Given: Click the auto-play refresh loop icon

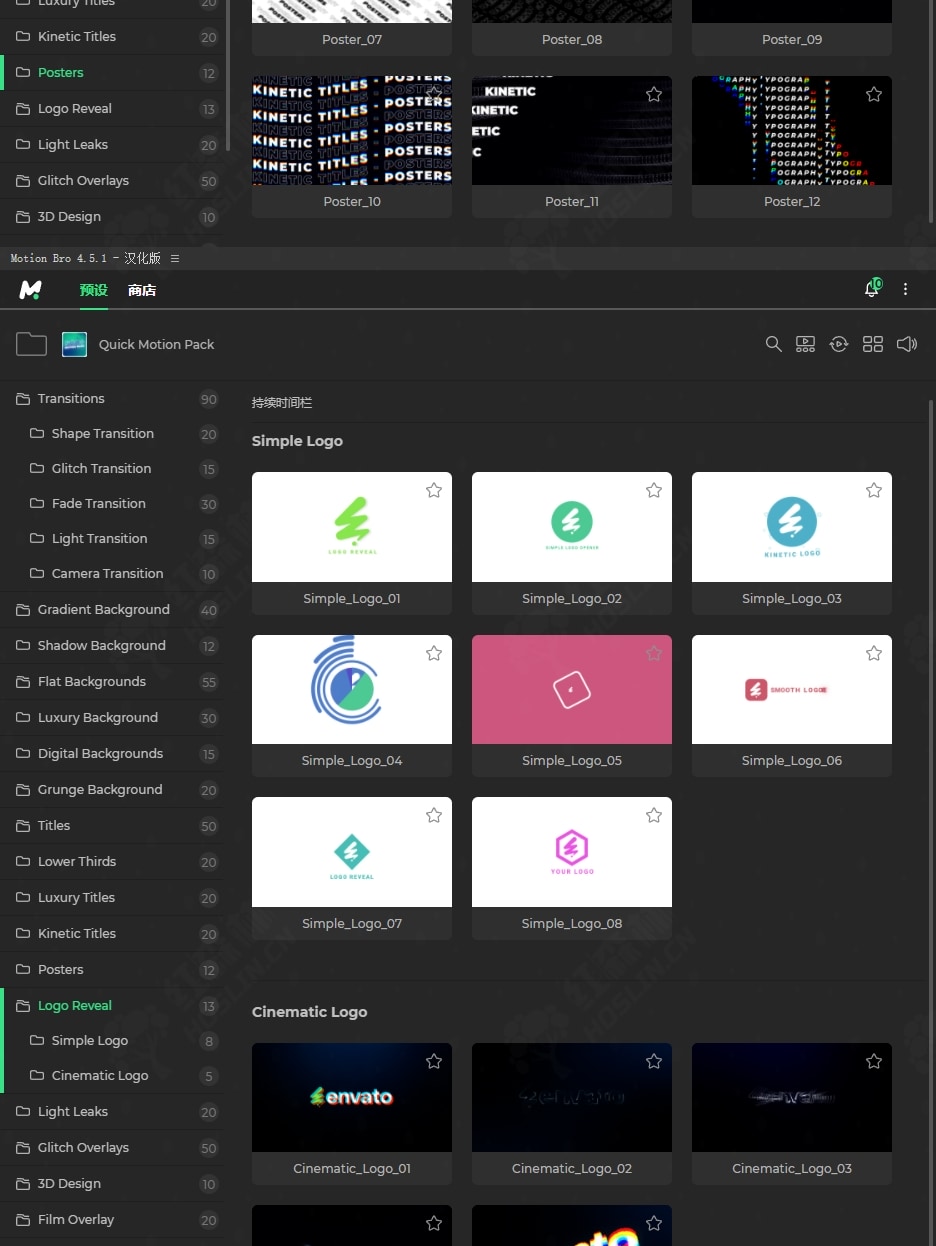Looking at the screenshot, I should click(839, 344).
